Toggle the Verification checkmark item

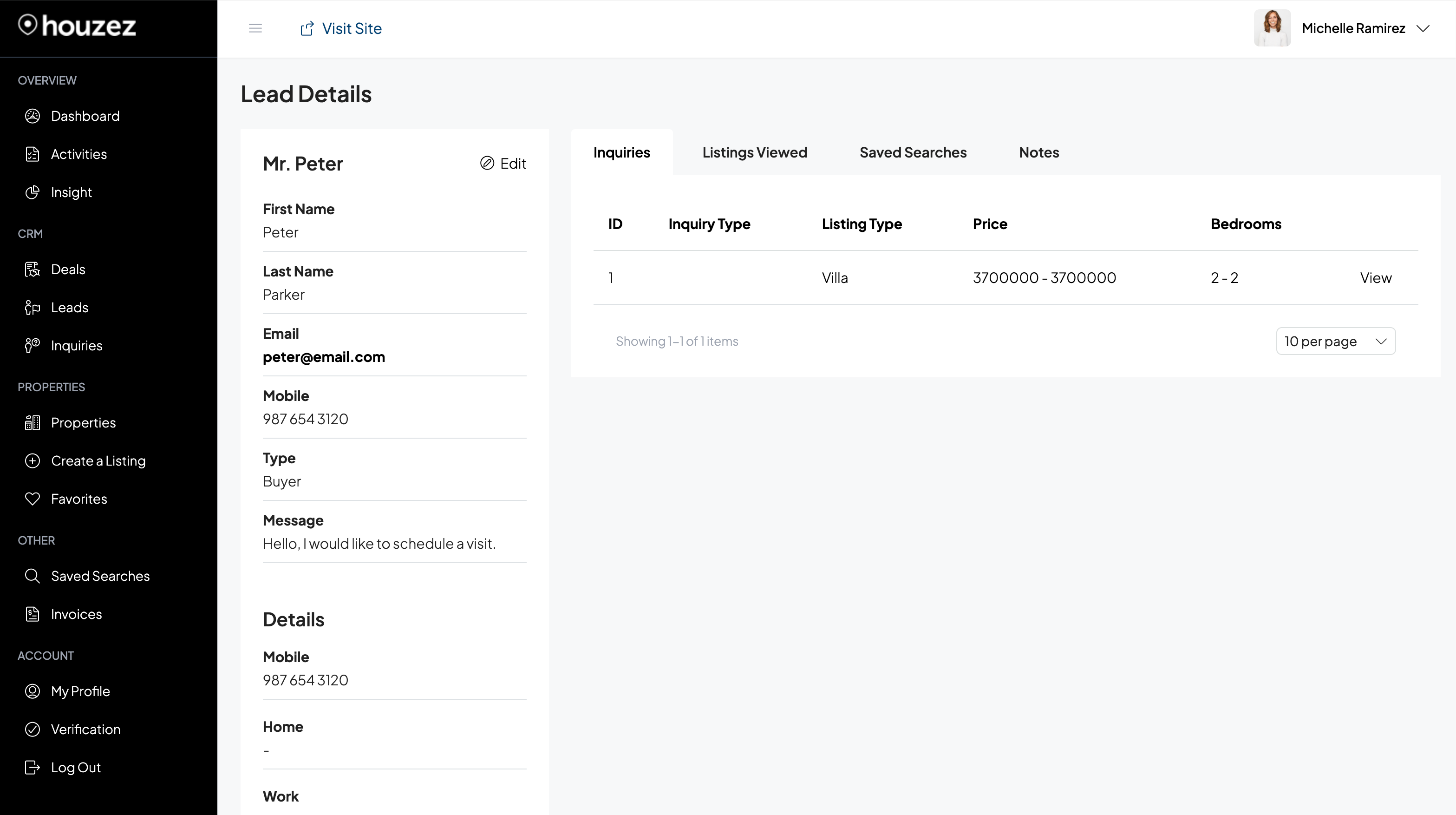pyautogui.click(x=32, y=729)
